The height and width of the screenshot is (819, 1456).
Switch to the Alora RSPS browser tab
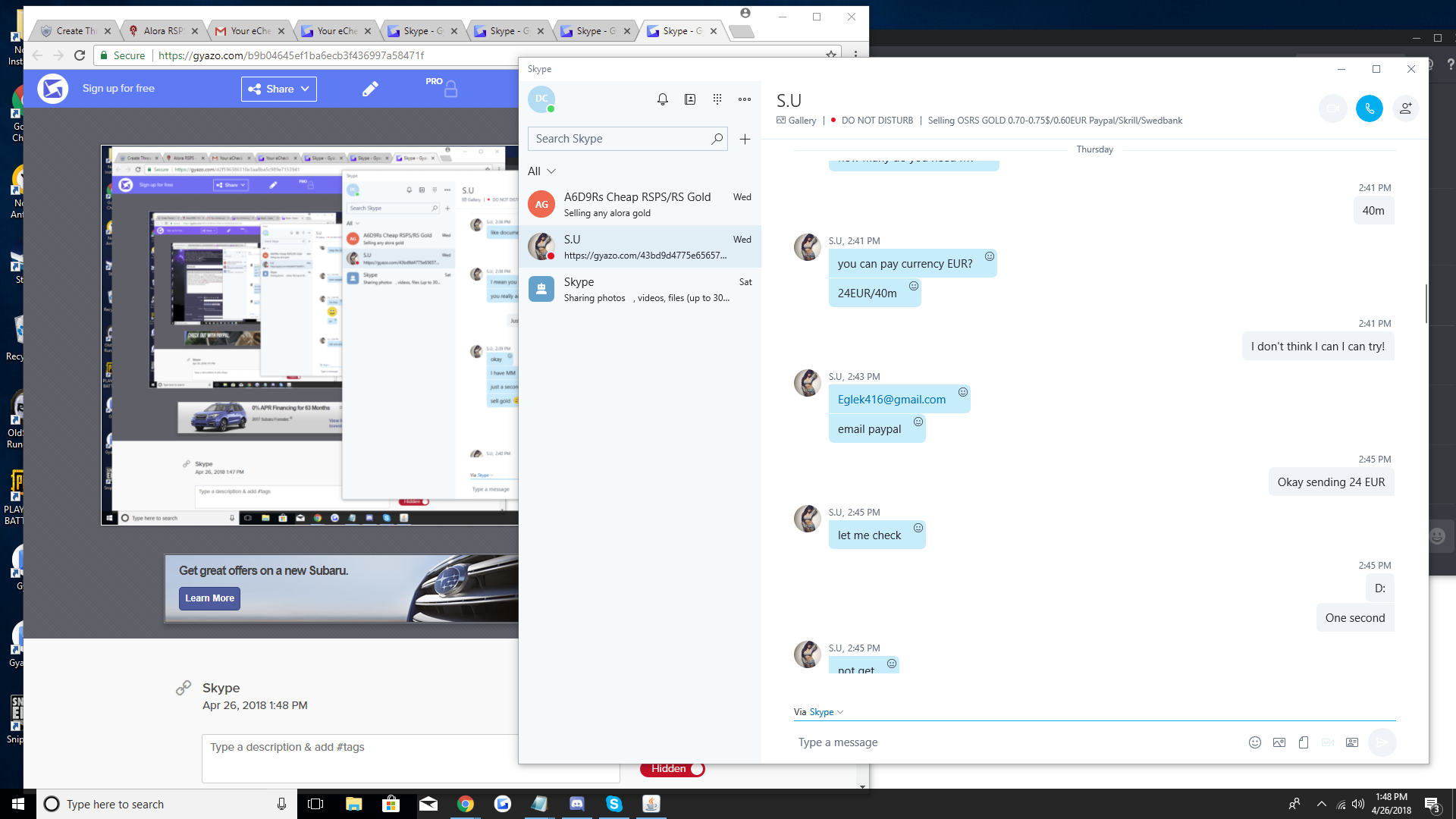coord(162,31)
